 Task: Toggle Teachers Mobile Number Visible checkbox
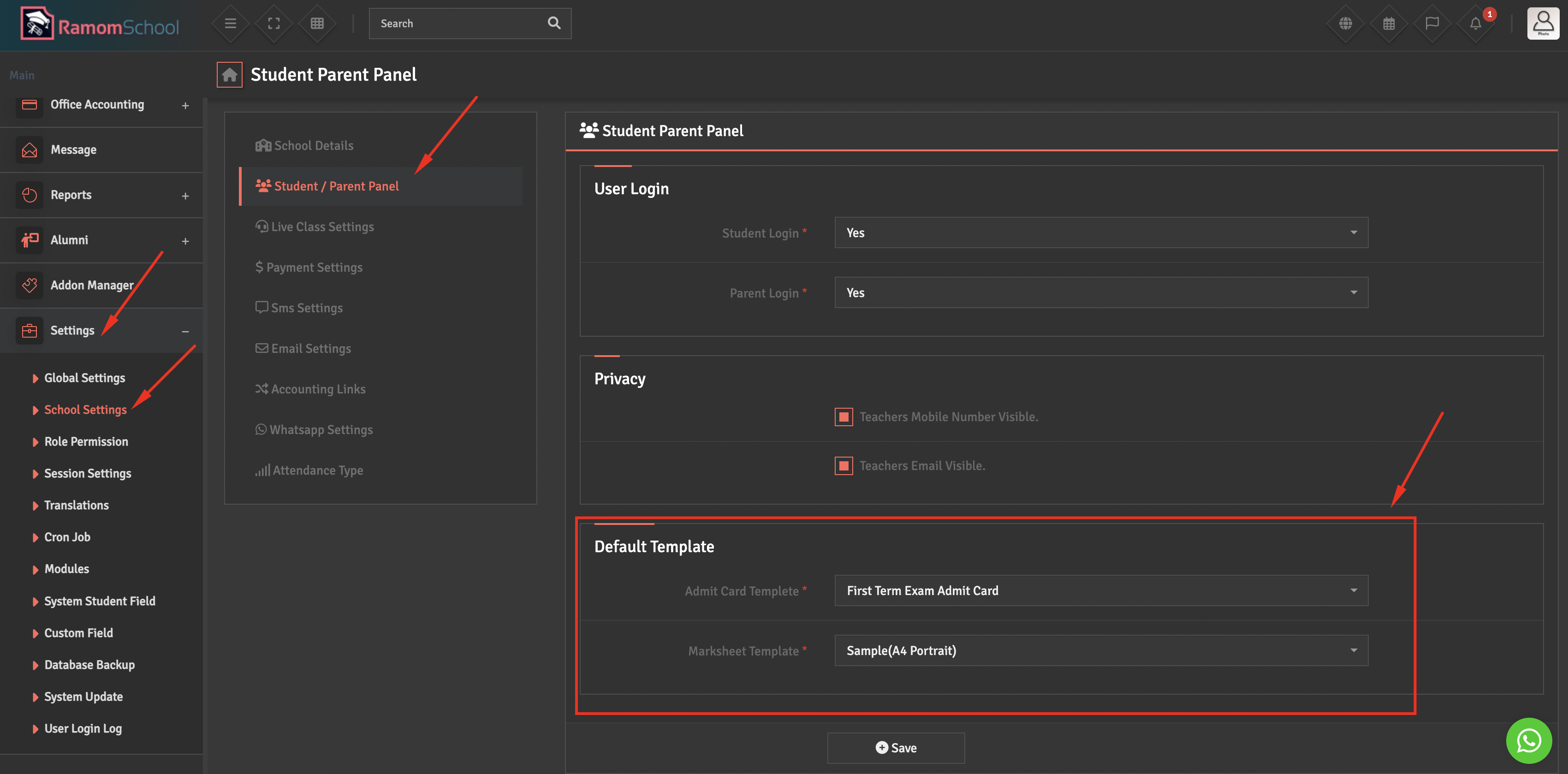pyautogui.click(x=843, y=417)
